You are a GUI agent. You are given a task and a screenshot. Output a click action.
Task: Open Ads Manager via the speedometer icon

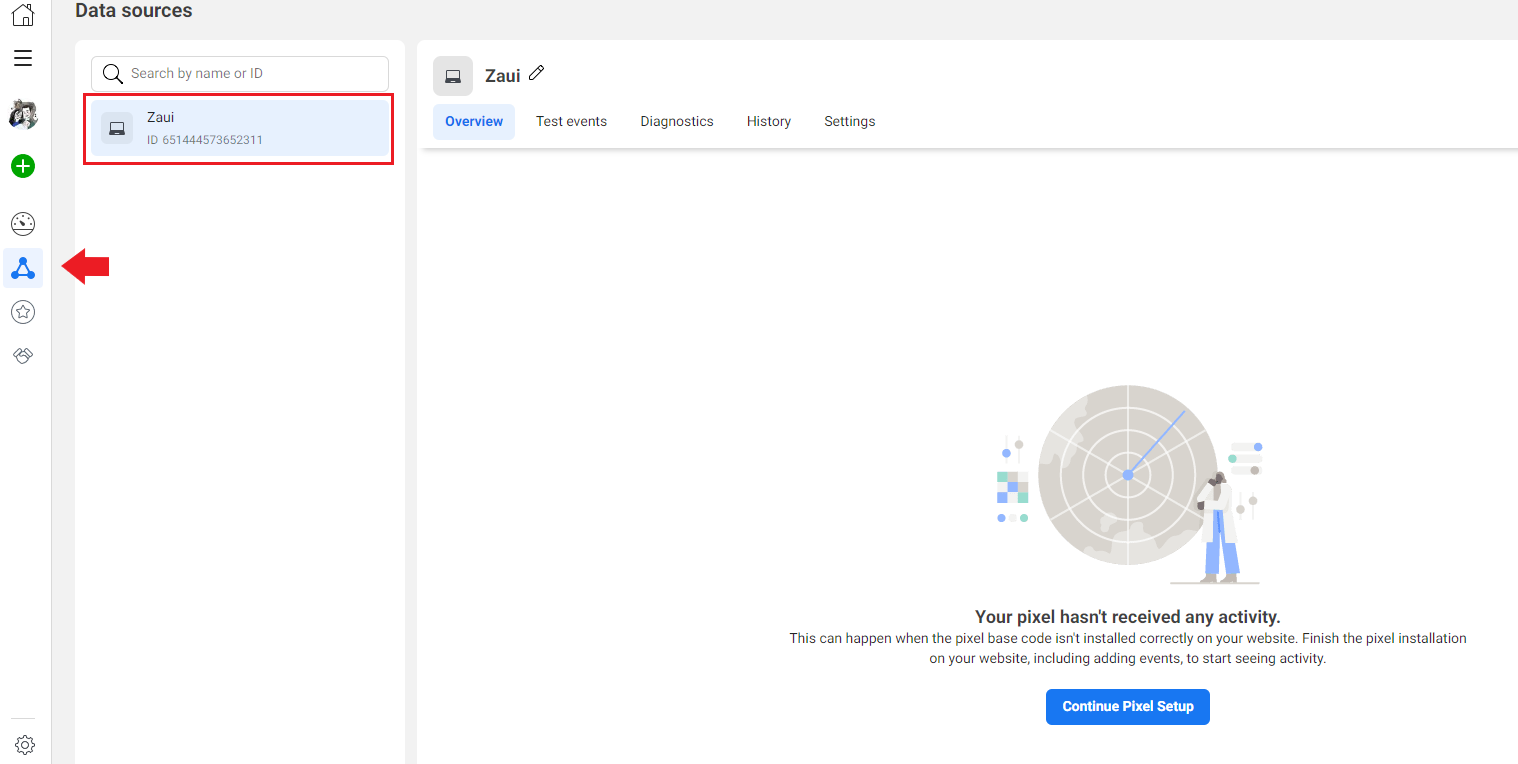pos(22,223)
